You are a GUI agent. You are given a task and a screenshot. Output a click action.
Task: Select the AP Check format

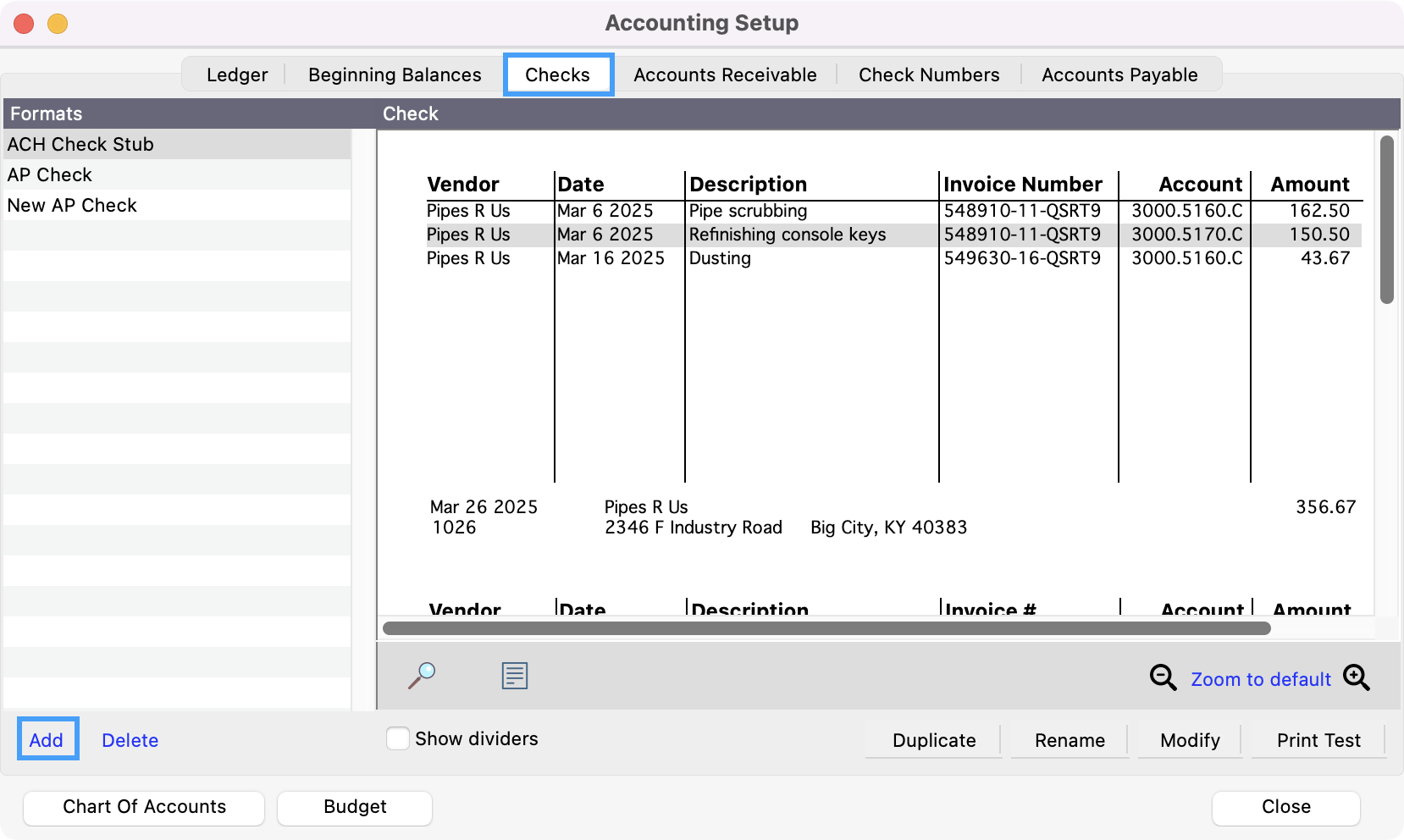point(50,174)
